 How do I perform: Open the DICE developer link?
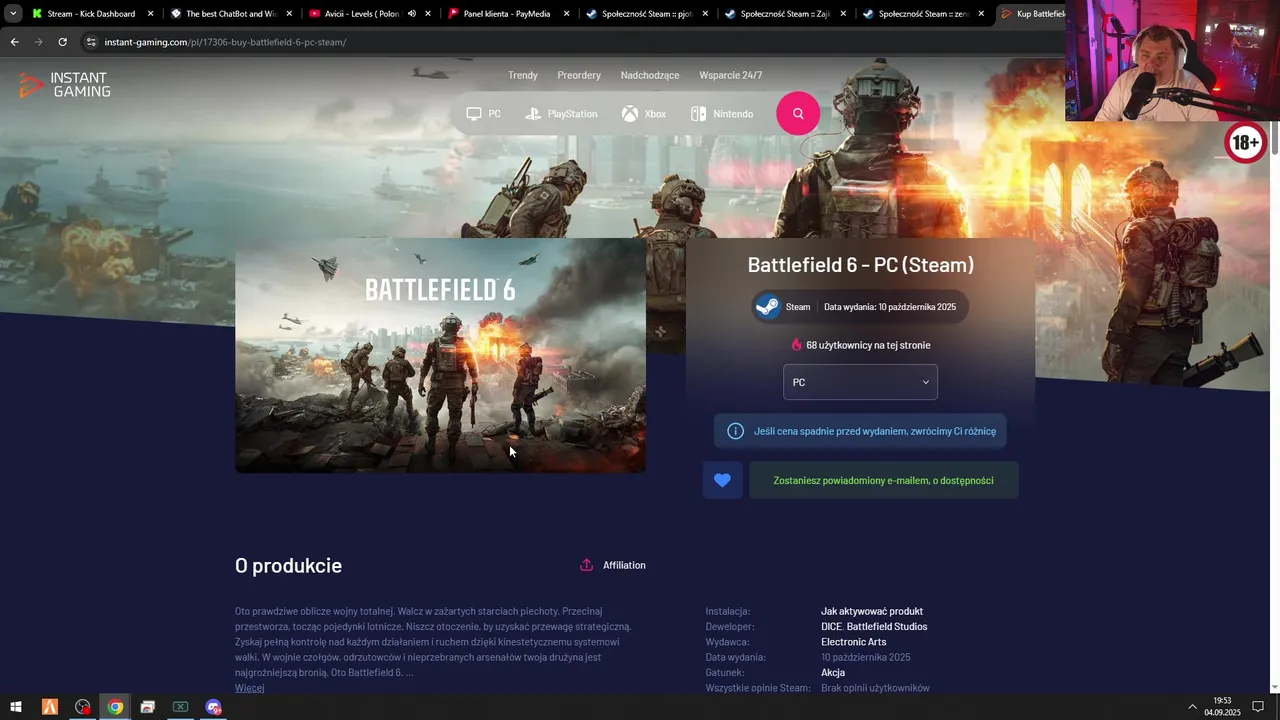(831, 627)
